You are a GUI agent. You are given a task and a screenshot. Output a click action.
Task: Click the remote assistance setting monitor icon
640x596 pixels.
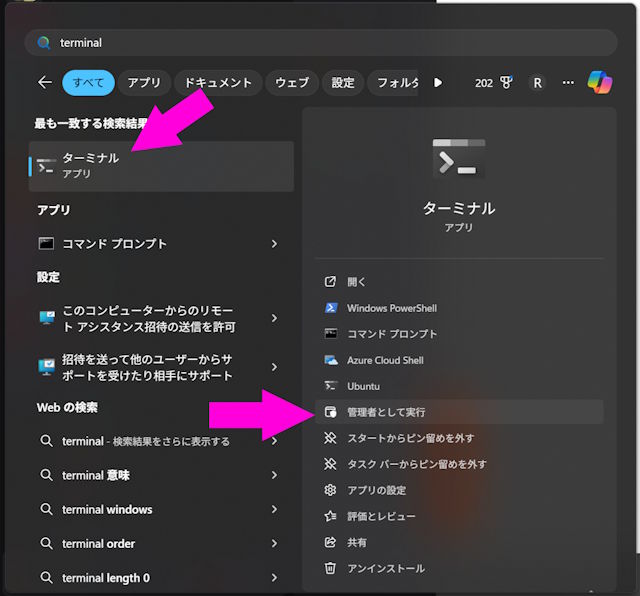coord(47,318)
